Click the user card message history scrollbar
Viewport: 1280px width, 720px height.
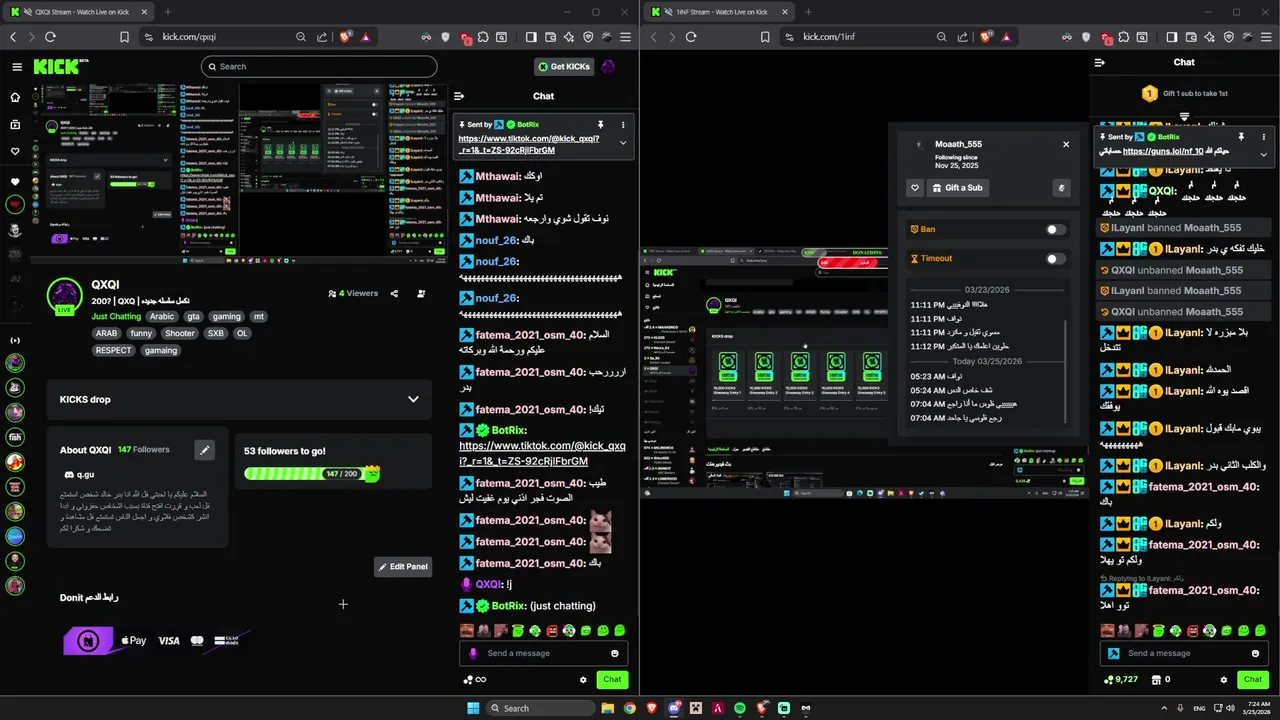1065,371
